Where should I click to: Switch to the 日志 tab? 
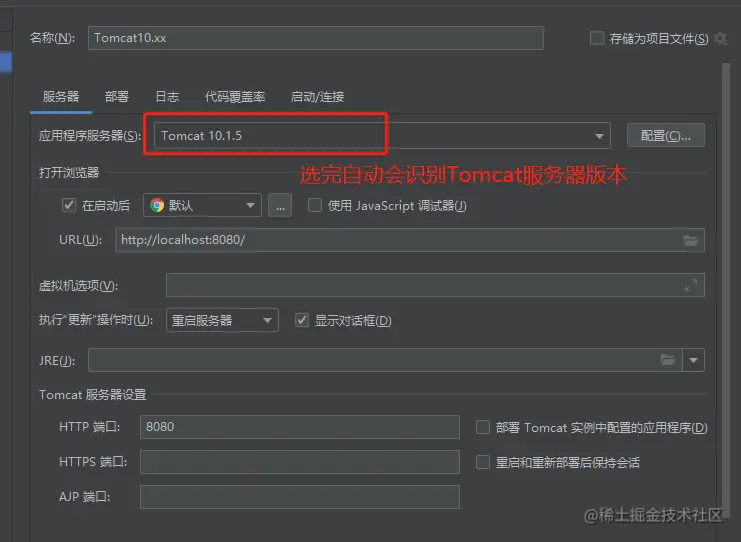167,97
